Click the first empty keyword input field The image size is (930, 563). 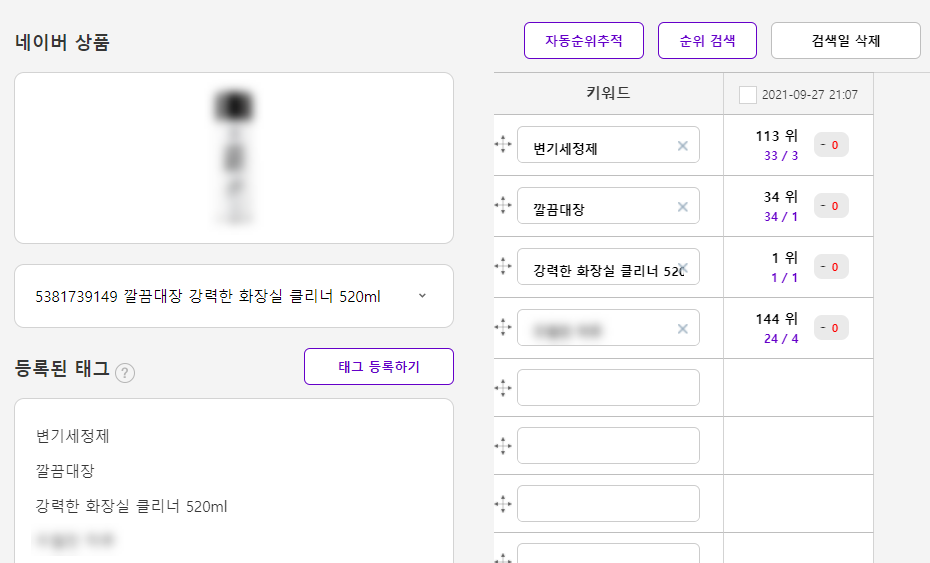(608, 387)
